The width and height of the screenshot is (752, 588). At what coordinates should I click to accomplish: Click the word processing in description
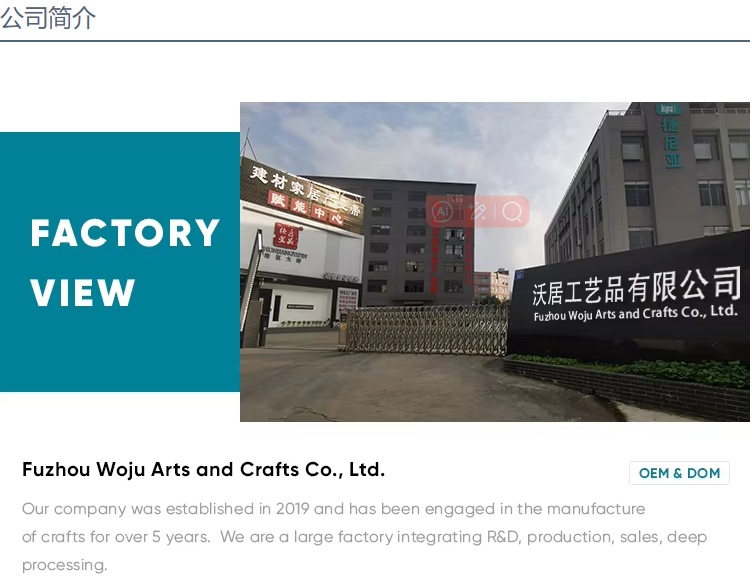coord(64,565)
